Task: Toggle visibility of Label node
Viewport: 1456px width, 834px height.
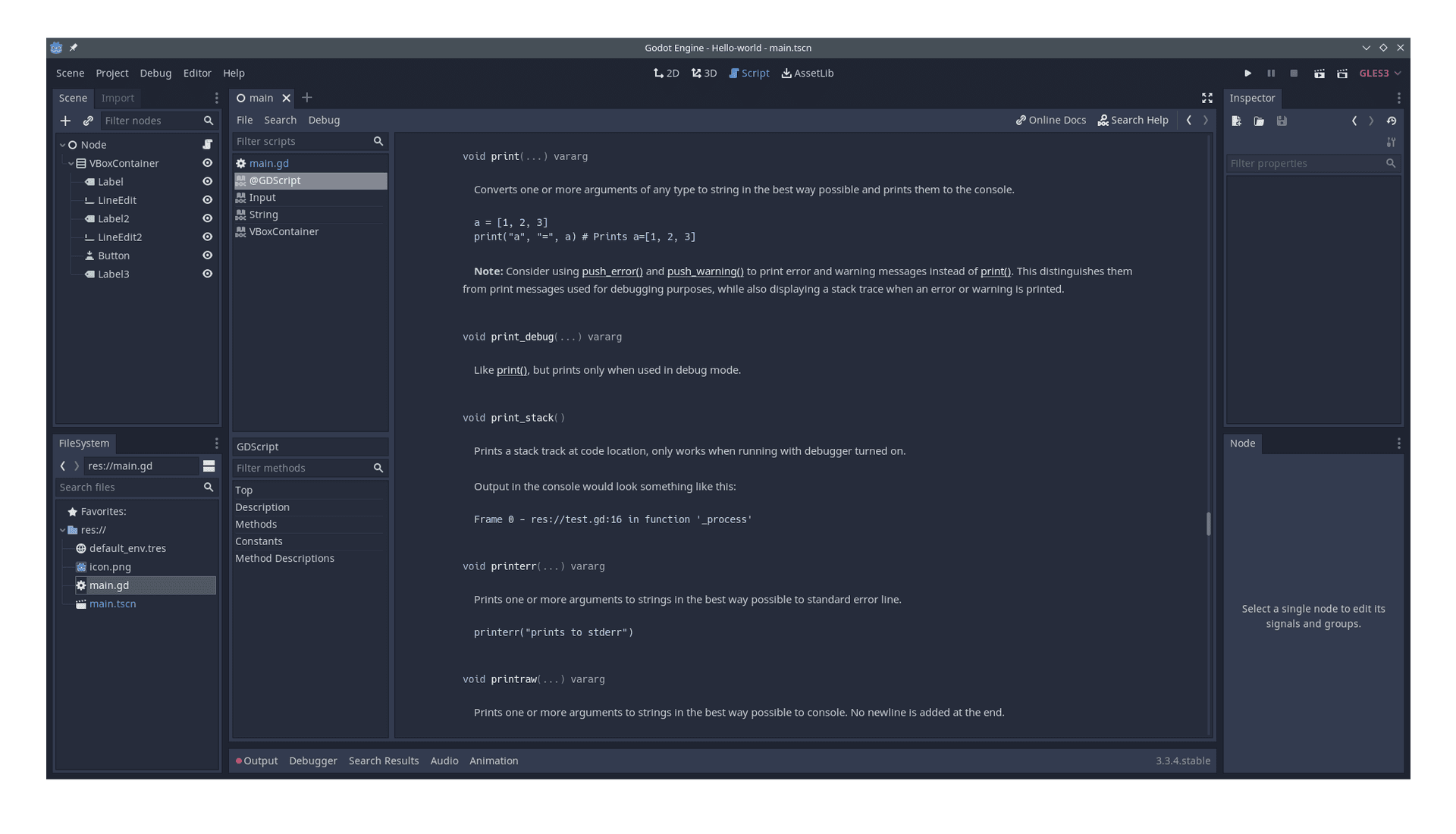Action: (x=207, y=181)
